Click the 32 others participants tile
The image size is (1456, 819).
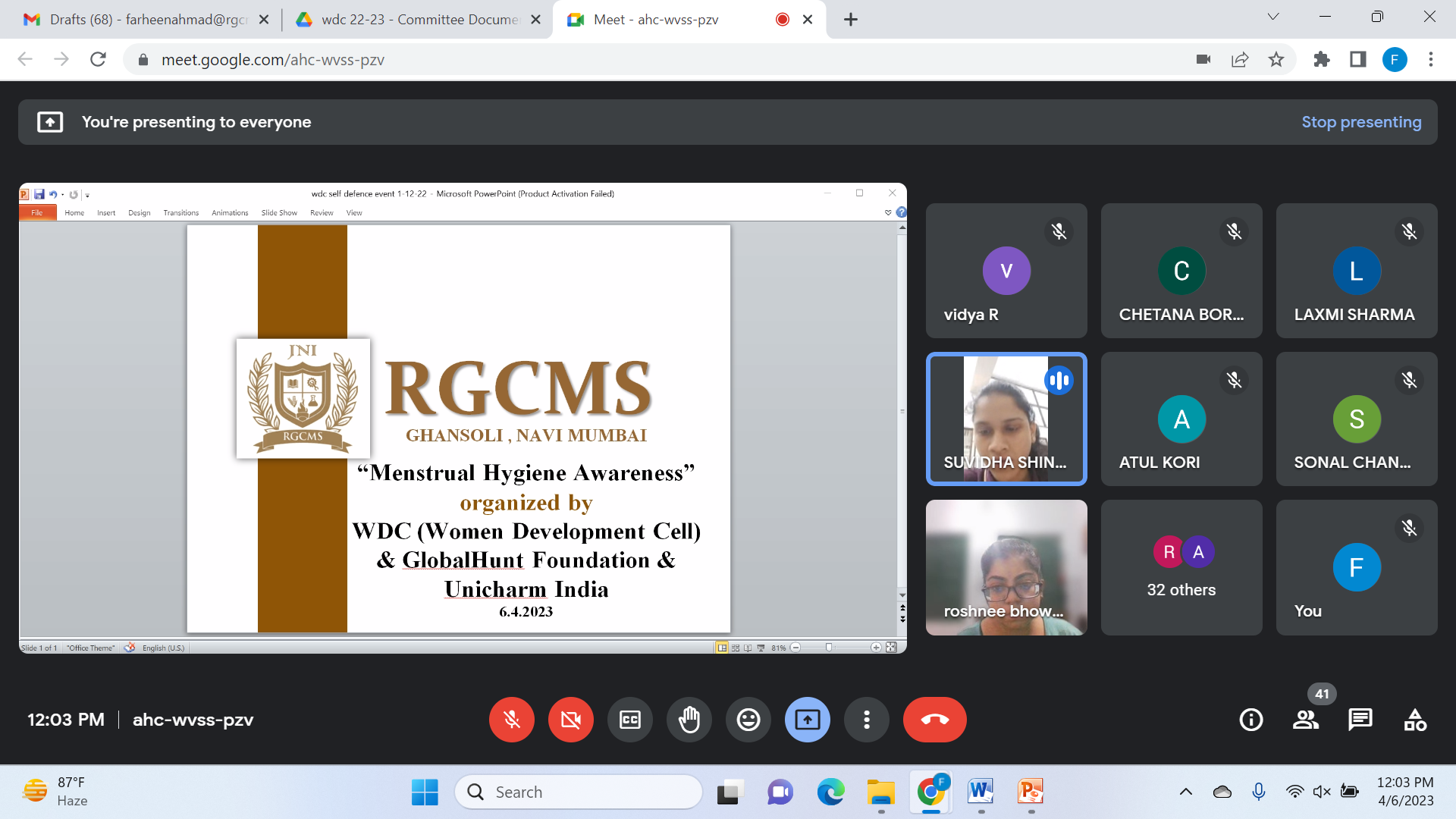1181,567
